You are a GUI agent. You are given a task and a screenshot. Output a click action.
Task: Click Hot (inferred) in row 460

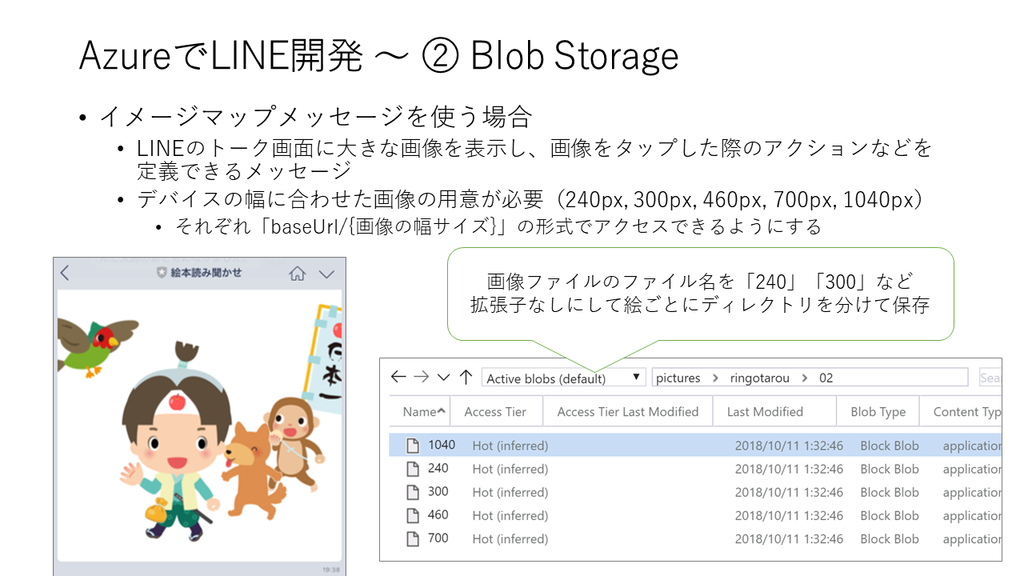510,516
